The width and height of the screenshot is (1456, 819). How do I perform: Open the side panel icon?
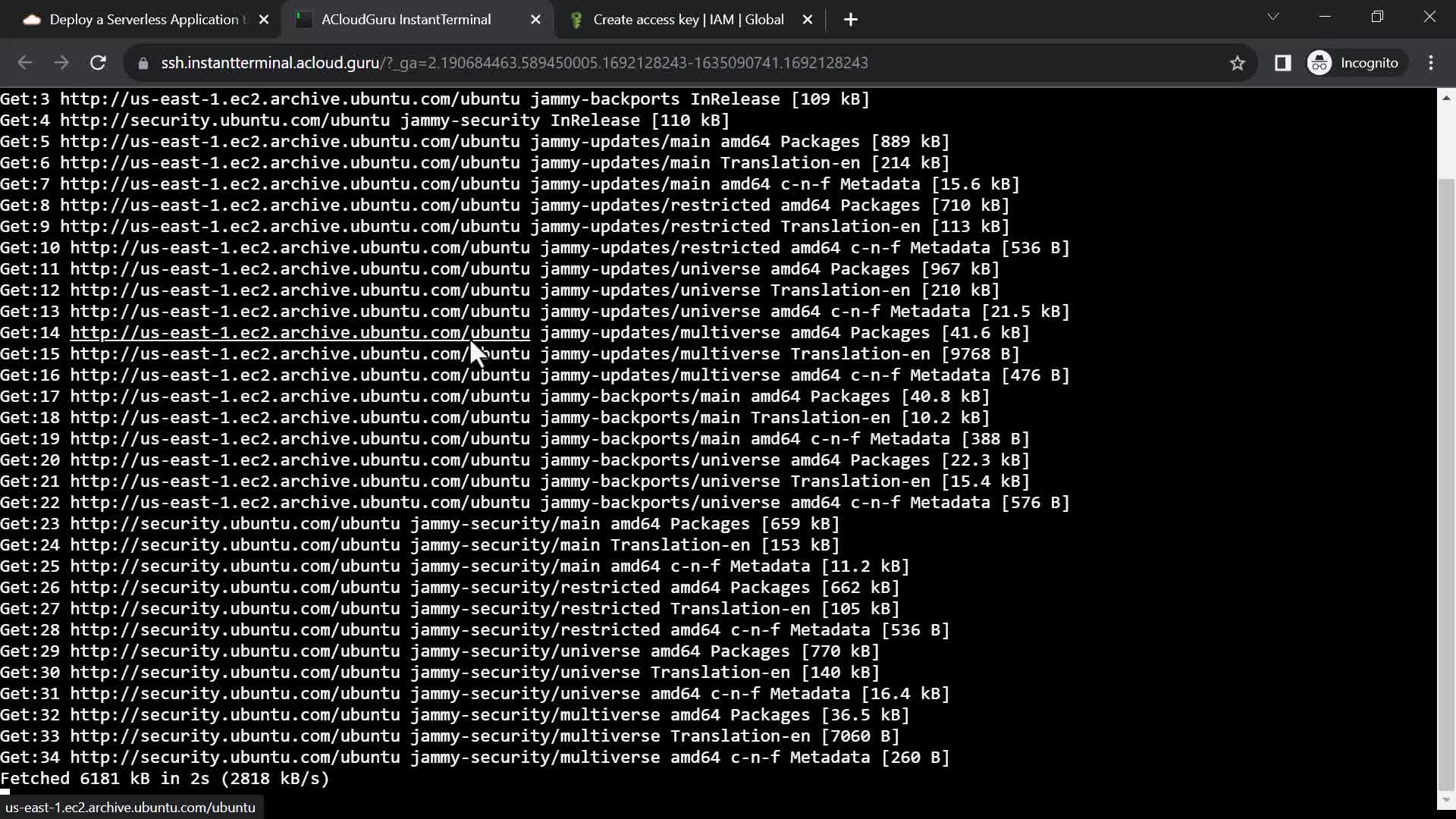[x=1282, y=63]
